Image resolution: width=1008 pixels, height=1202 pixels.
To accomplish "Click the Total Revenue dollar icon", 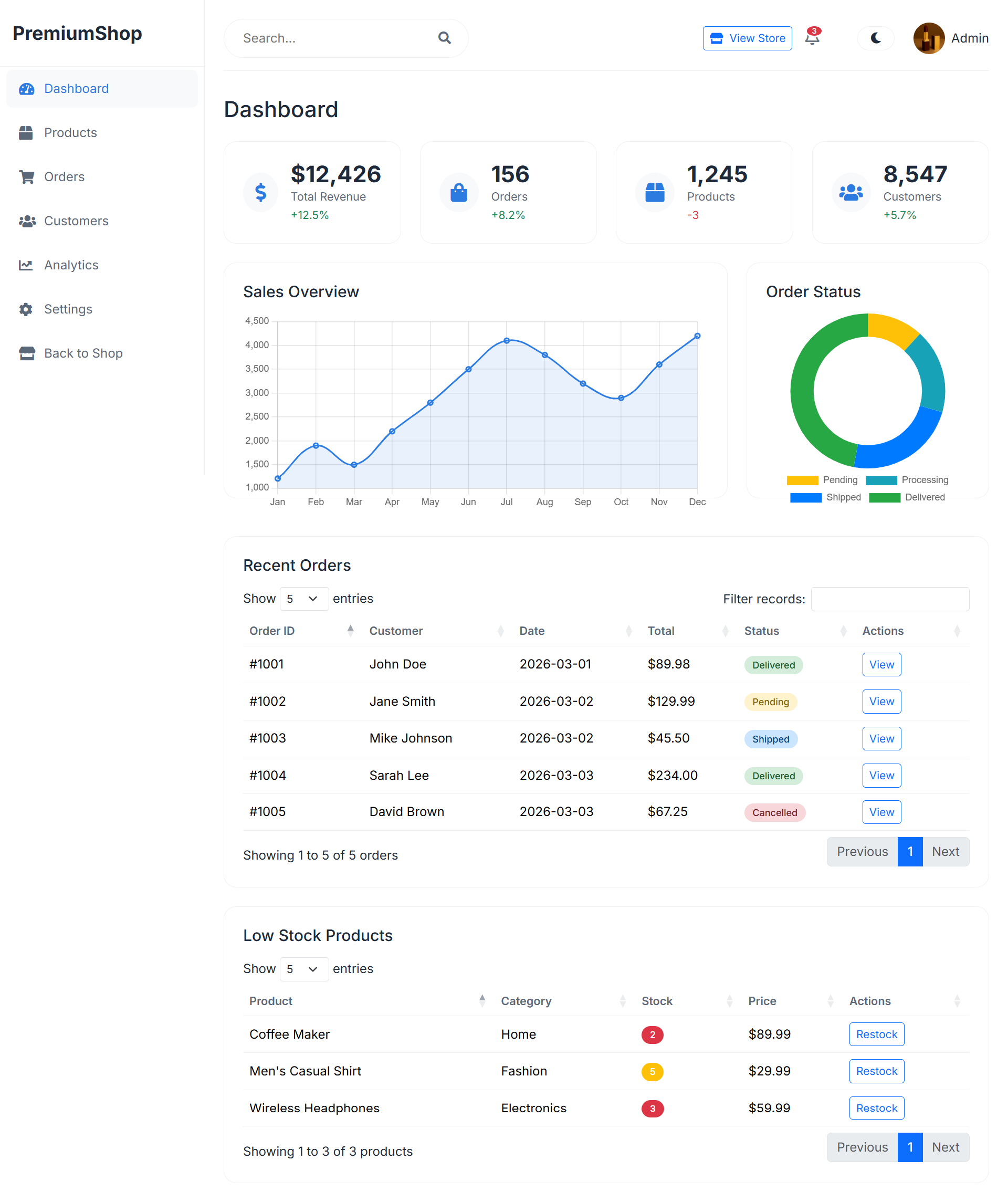I will tap(260, 192).
